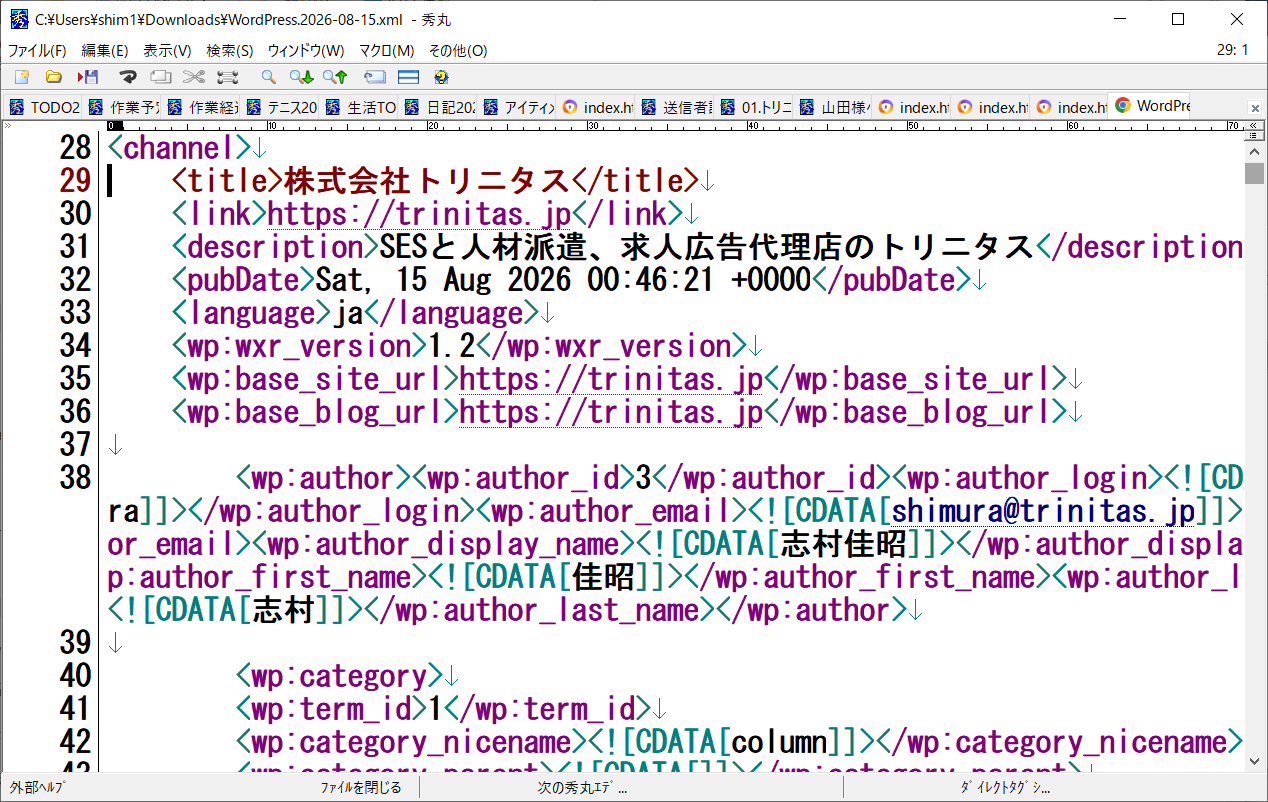The height and width of the screenshot is (802, 1268).
Task: Open the 編集(E) menu
Action: click(x=104, y=50)
